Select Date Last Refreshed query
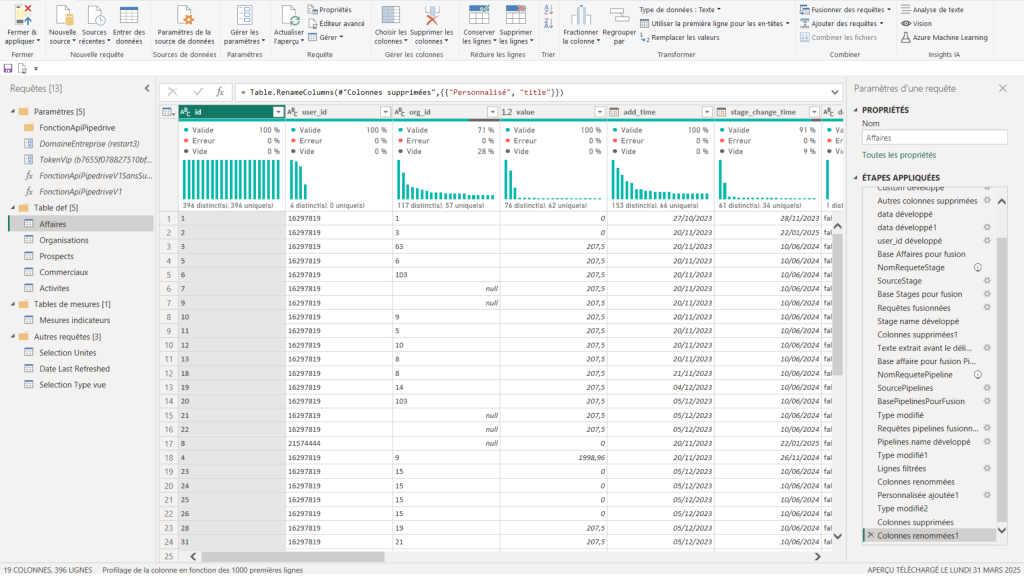The width and height of the screenshot is (1024, 576). coord(74,369)
